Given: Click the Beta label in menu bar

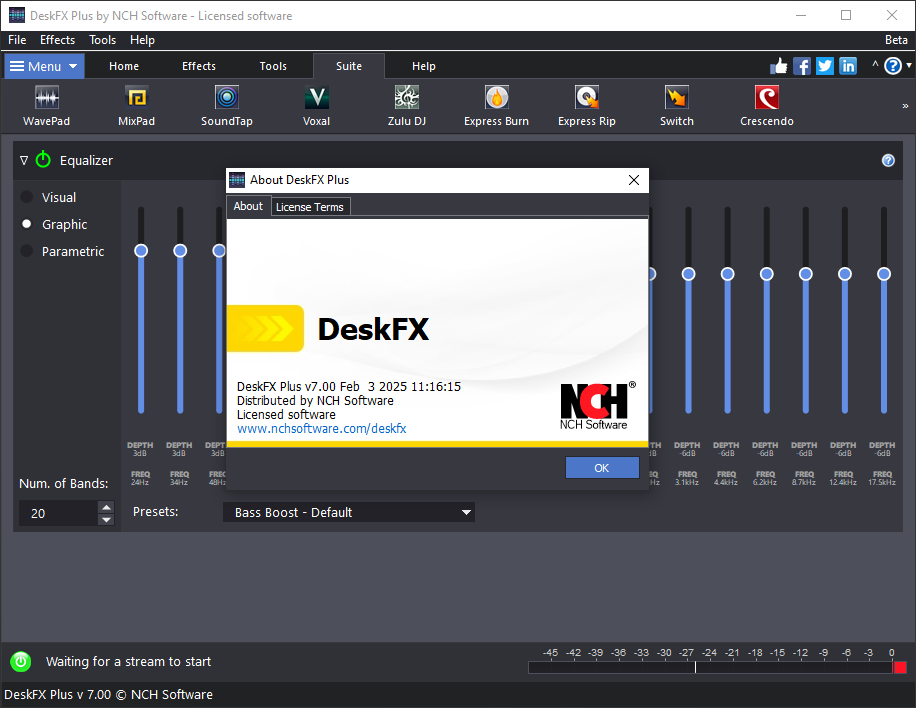Looking at the screenshot, I should pyautogui.click(x=896, y=40).
